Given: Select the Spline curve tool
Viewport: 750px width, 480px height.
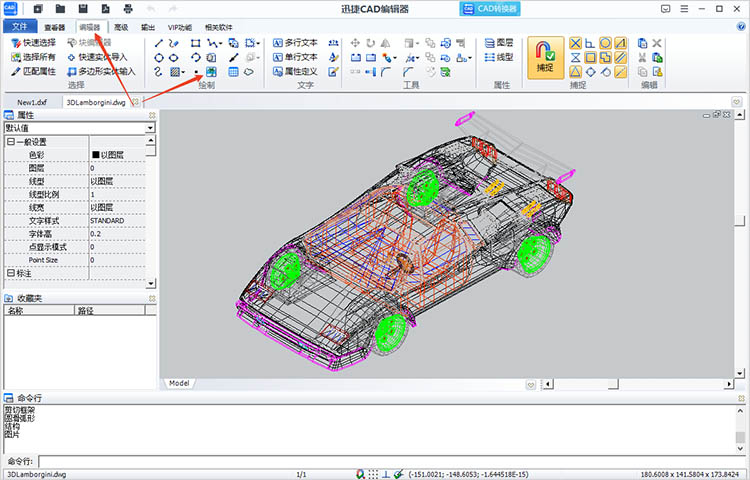Looking at the screenshot, I should click(x=159, y=72).
